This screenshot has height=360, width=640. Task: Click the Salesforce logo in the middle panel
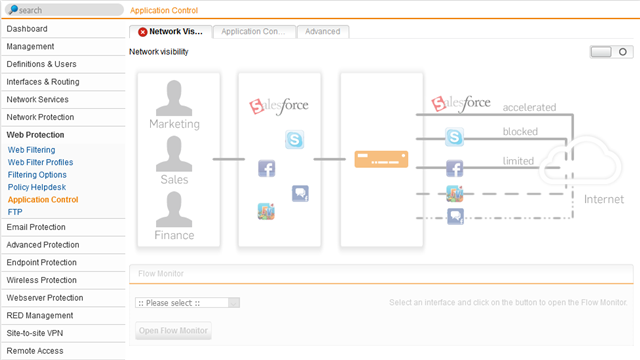279,106
